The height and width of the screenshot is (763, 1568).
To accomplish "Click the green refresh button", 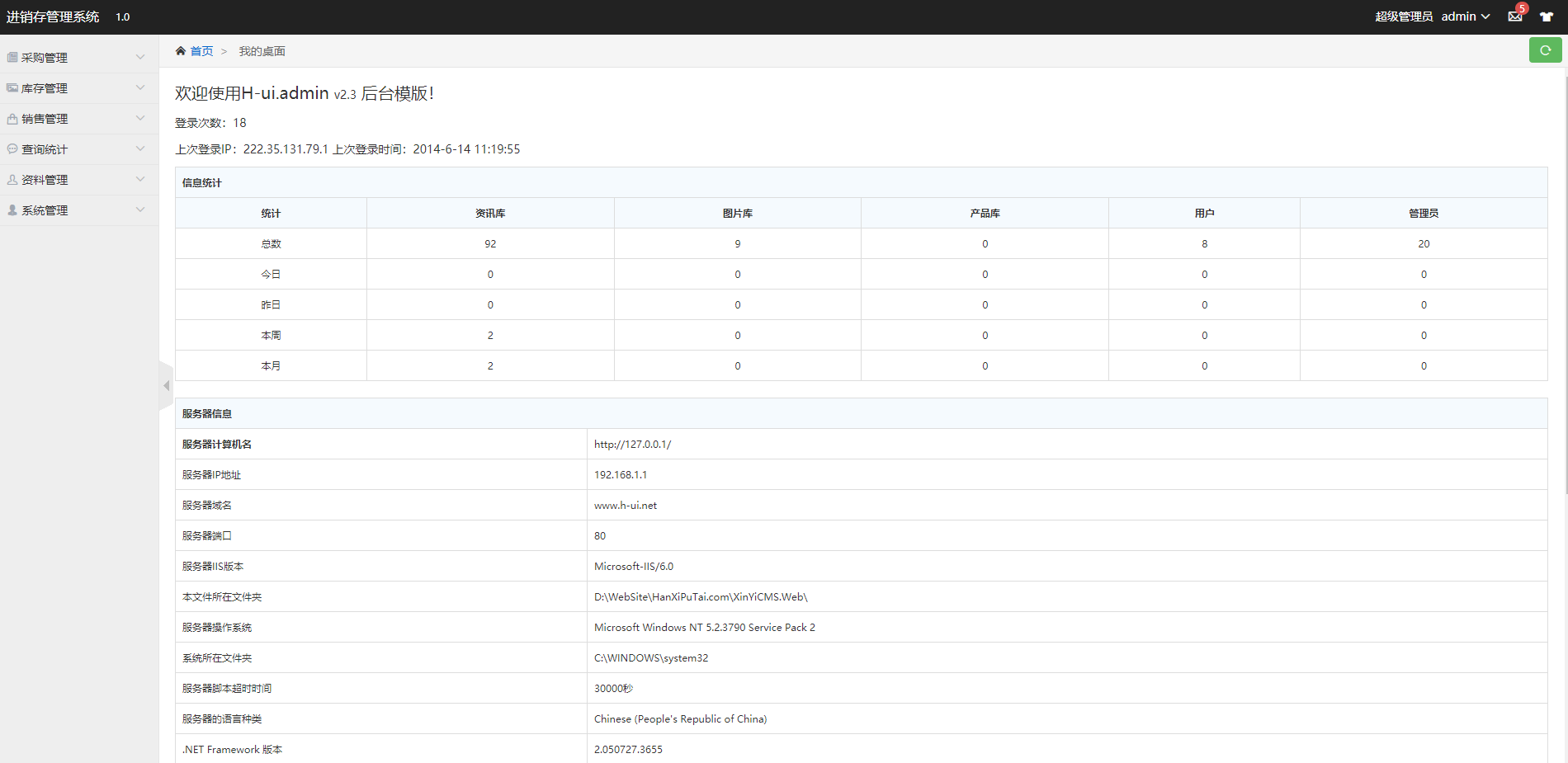I will tap(1545, 50).
